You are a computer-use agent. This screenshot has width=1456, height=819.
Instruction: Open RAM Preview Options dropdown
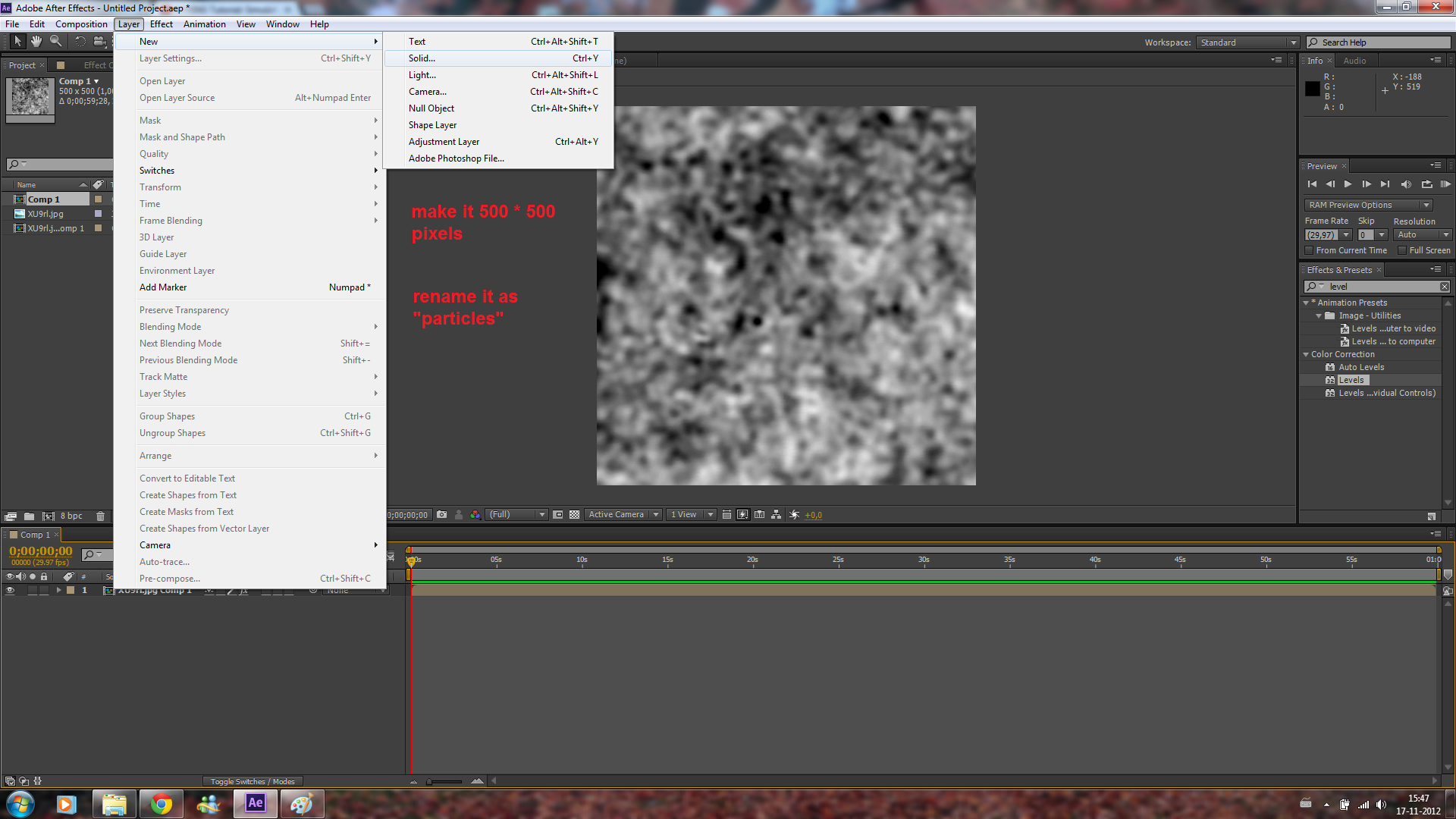(1368, 205)
